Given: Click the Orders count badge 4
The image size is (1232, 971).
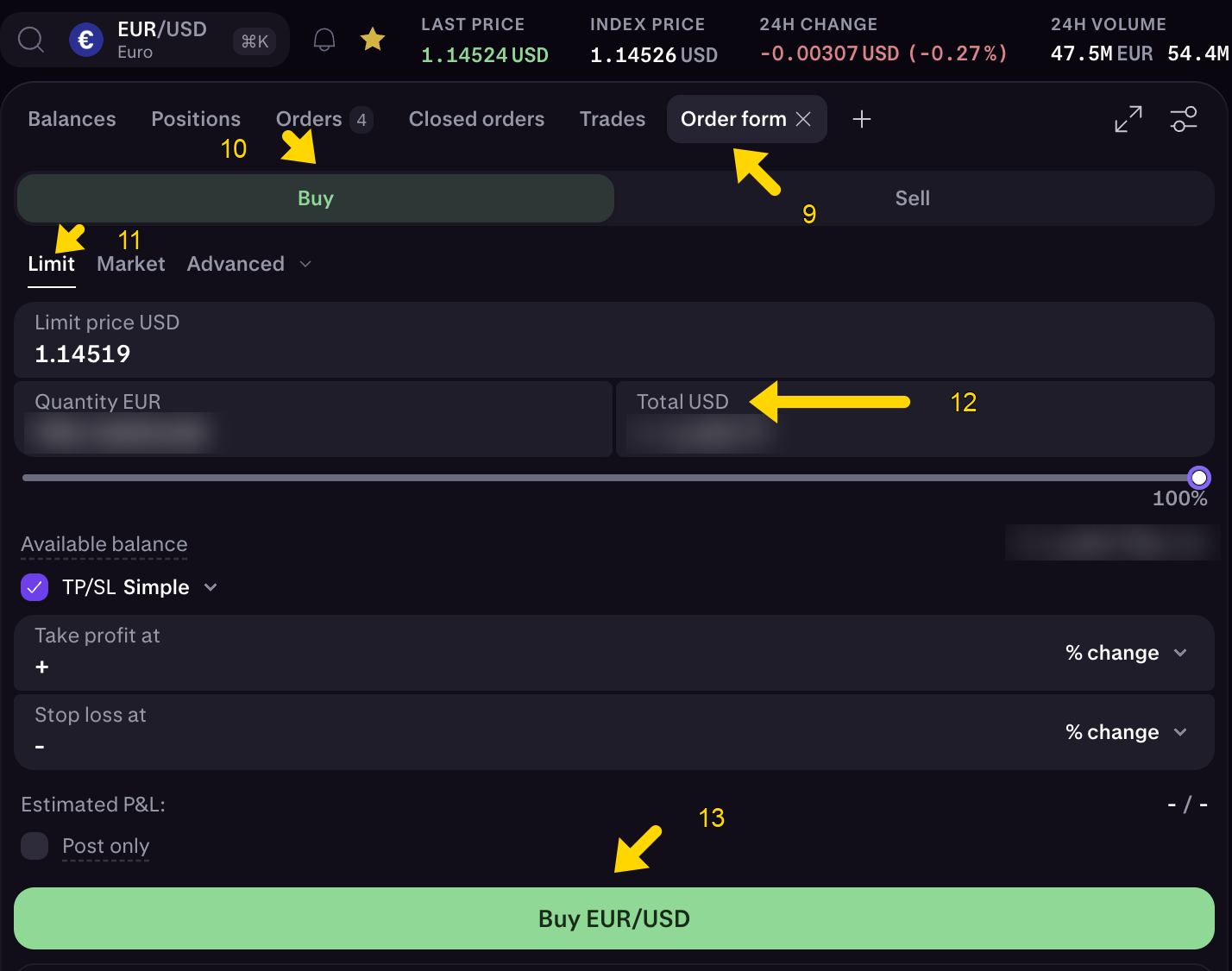Looking at the screenshot, I should [361, 120].
